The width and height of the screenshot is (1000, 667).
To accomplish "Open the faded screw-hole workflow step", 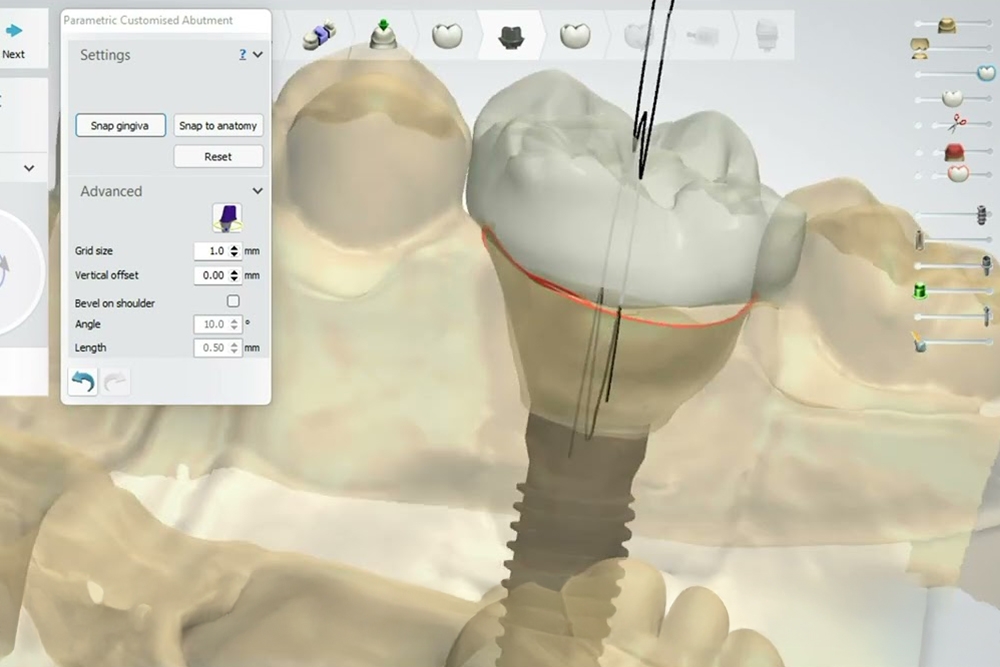I will [x=703, y=36].
